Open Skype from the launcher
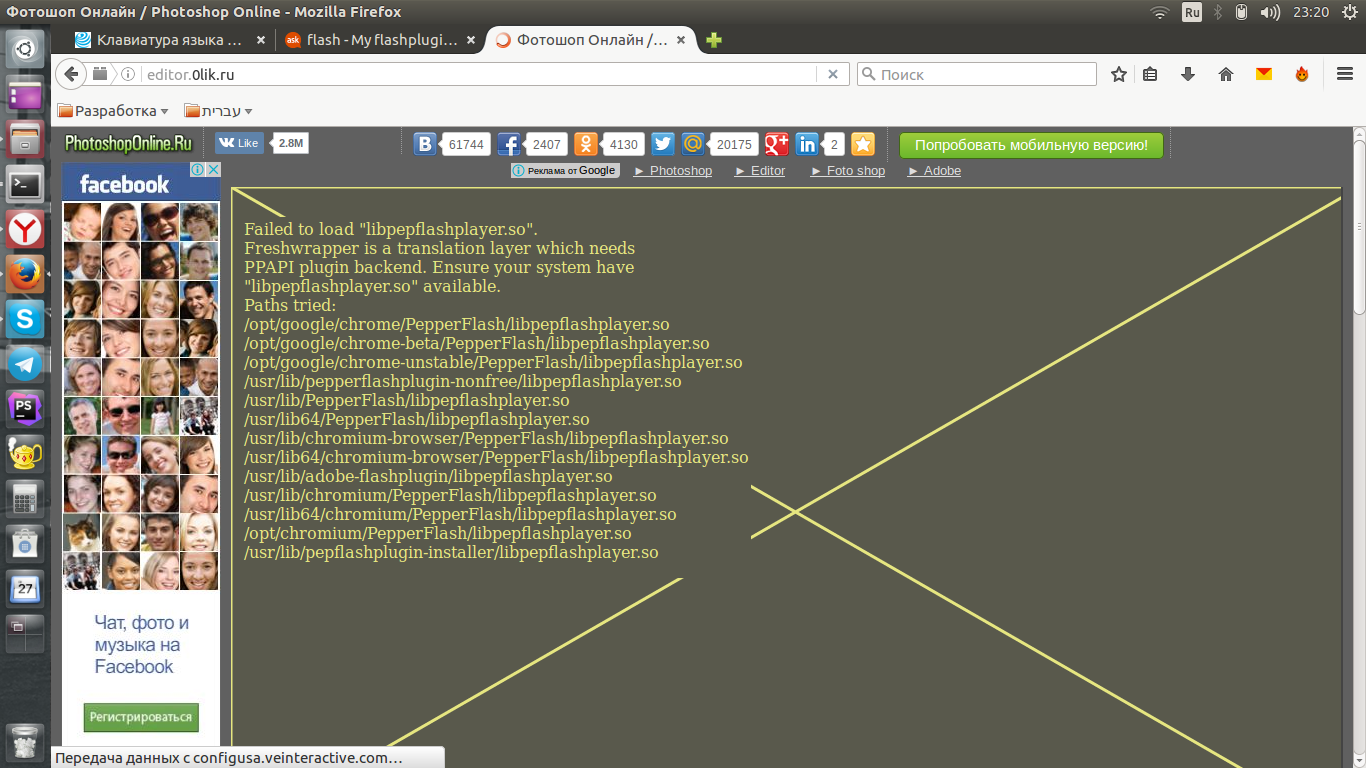The image size is (1366, 768). coord(25,319)
